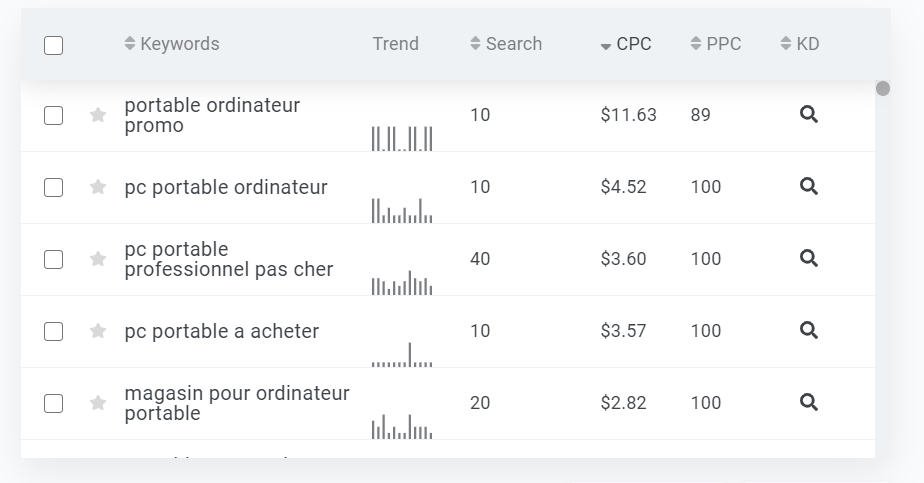Open the 'pc portable ordinateur' keyword text

(x=226, y=187)
